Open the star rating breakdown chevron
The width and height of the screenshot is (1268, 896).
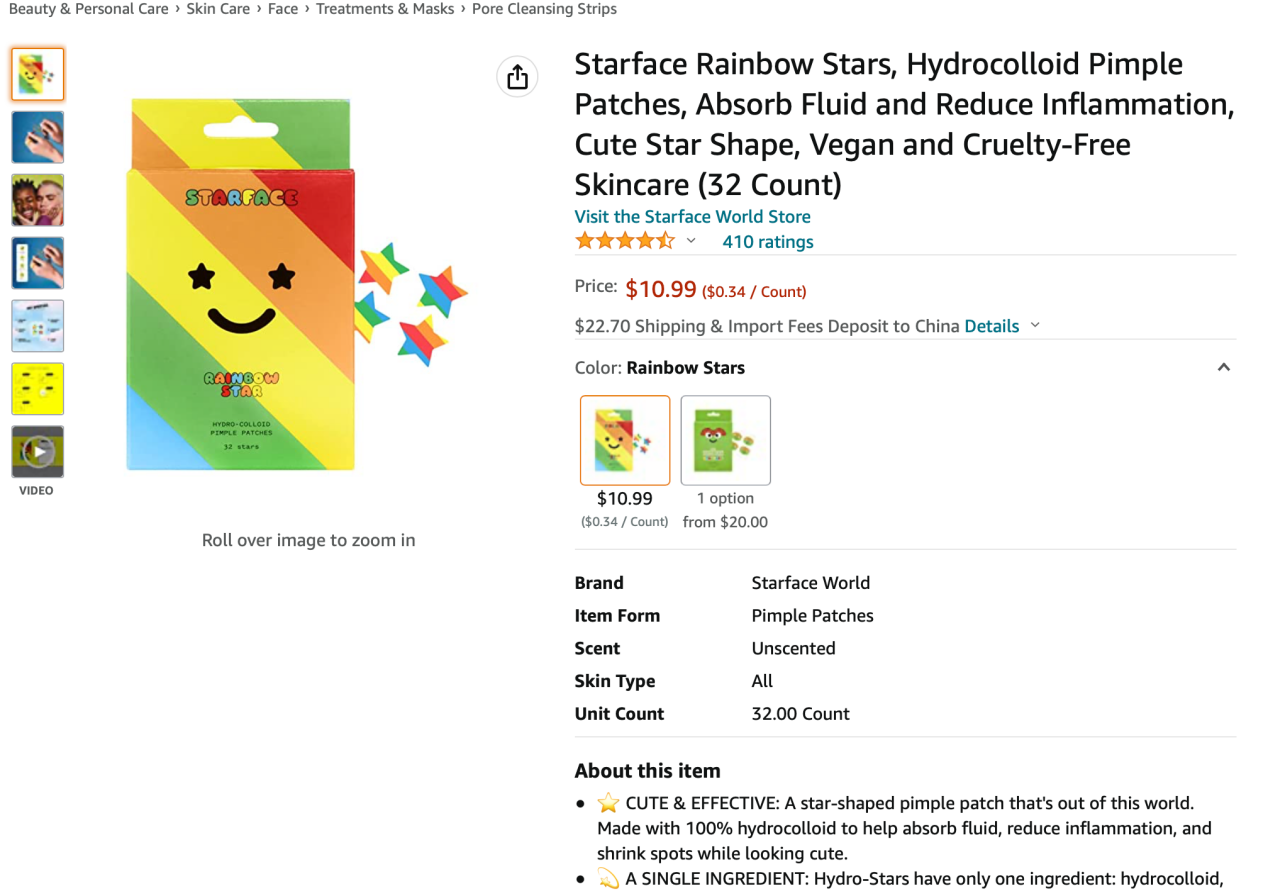[691, 241]
